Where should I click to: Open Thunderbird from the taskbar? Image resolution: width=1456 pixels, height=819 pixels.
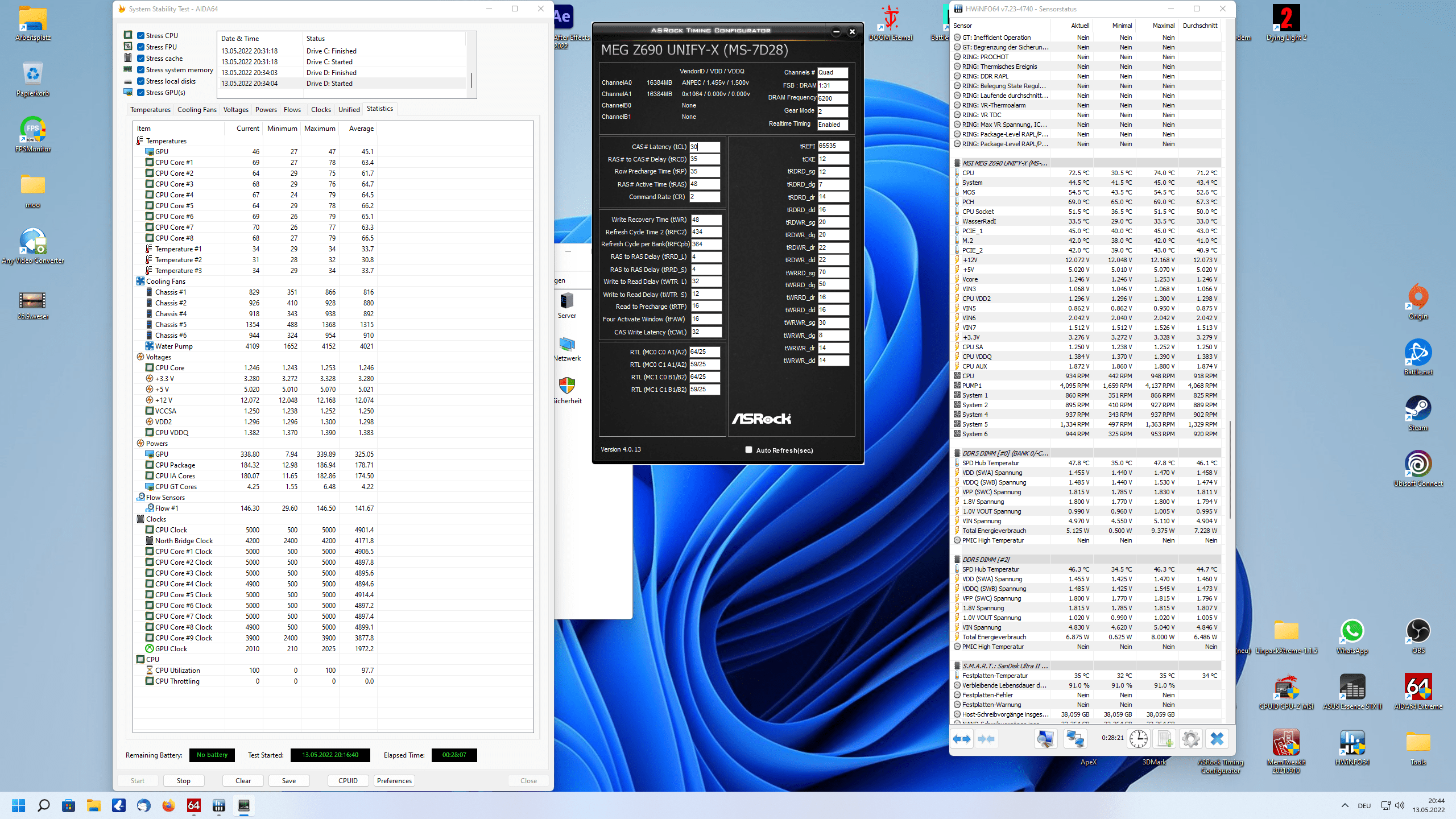coord(144,805)
